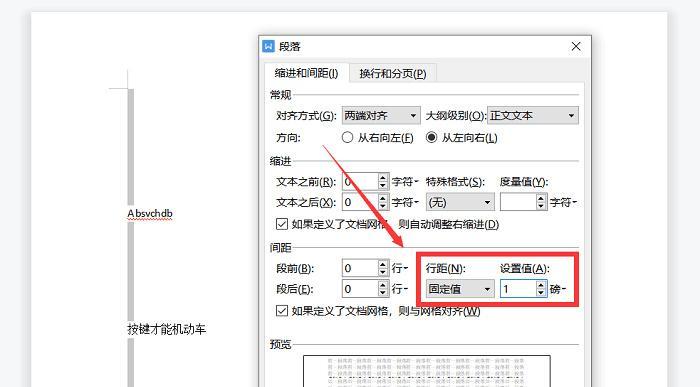Increase the 设置值 line spacing value
Screen dimensions: 700x387
point(541,285)
